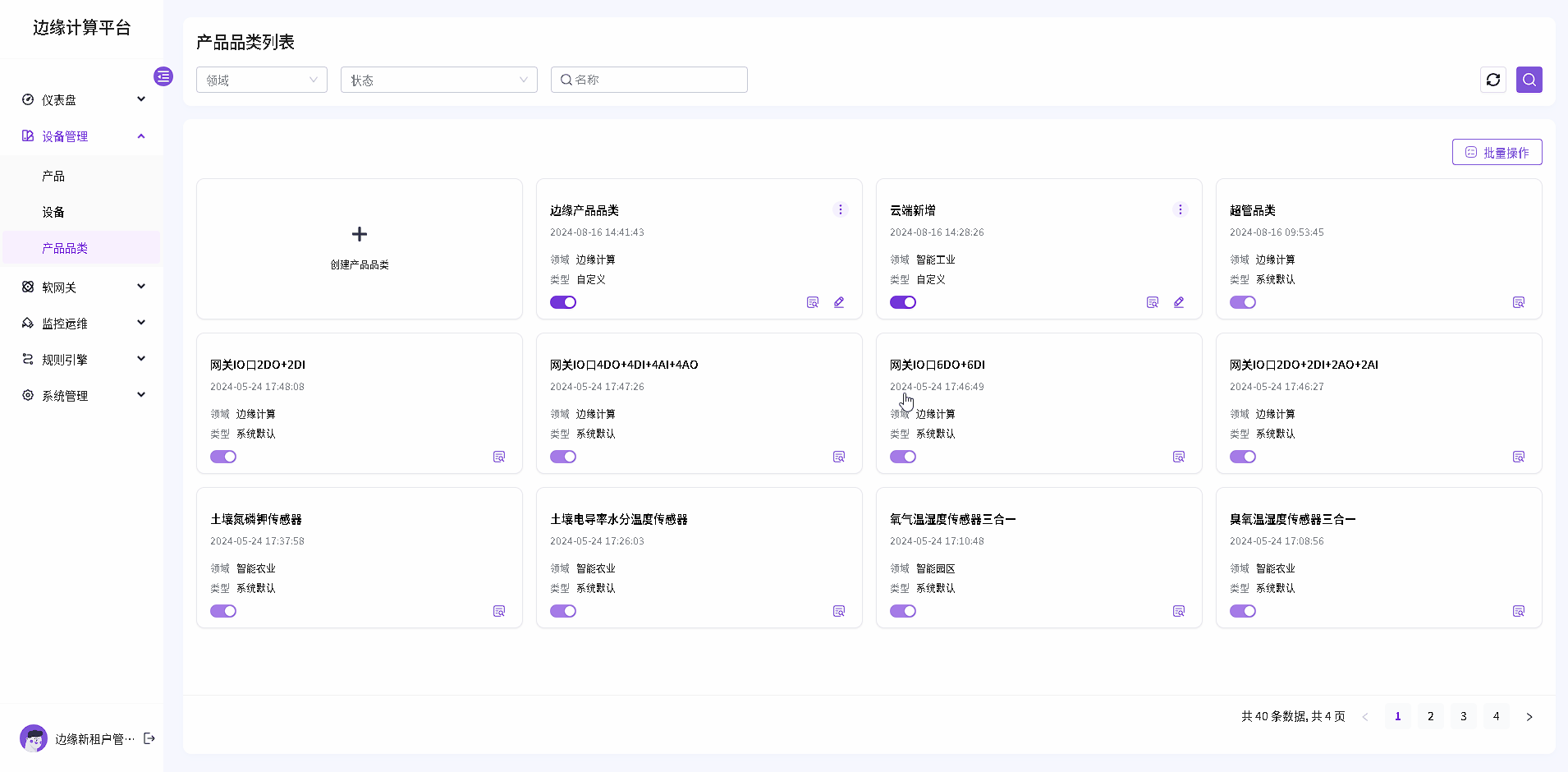Go to page 2 in pagination

coord(1430,716)
